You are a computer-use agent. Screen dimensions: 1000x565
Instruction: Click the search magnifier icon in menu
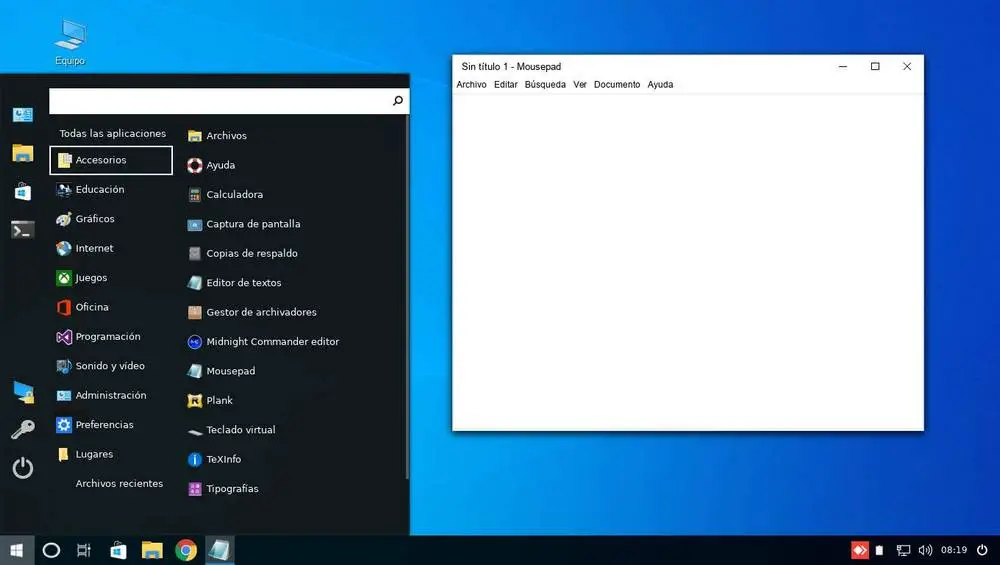pos(398,101)
